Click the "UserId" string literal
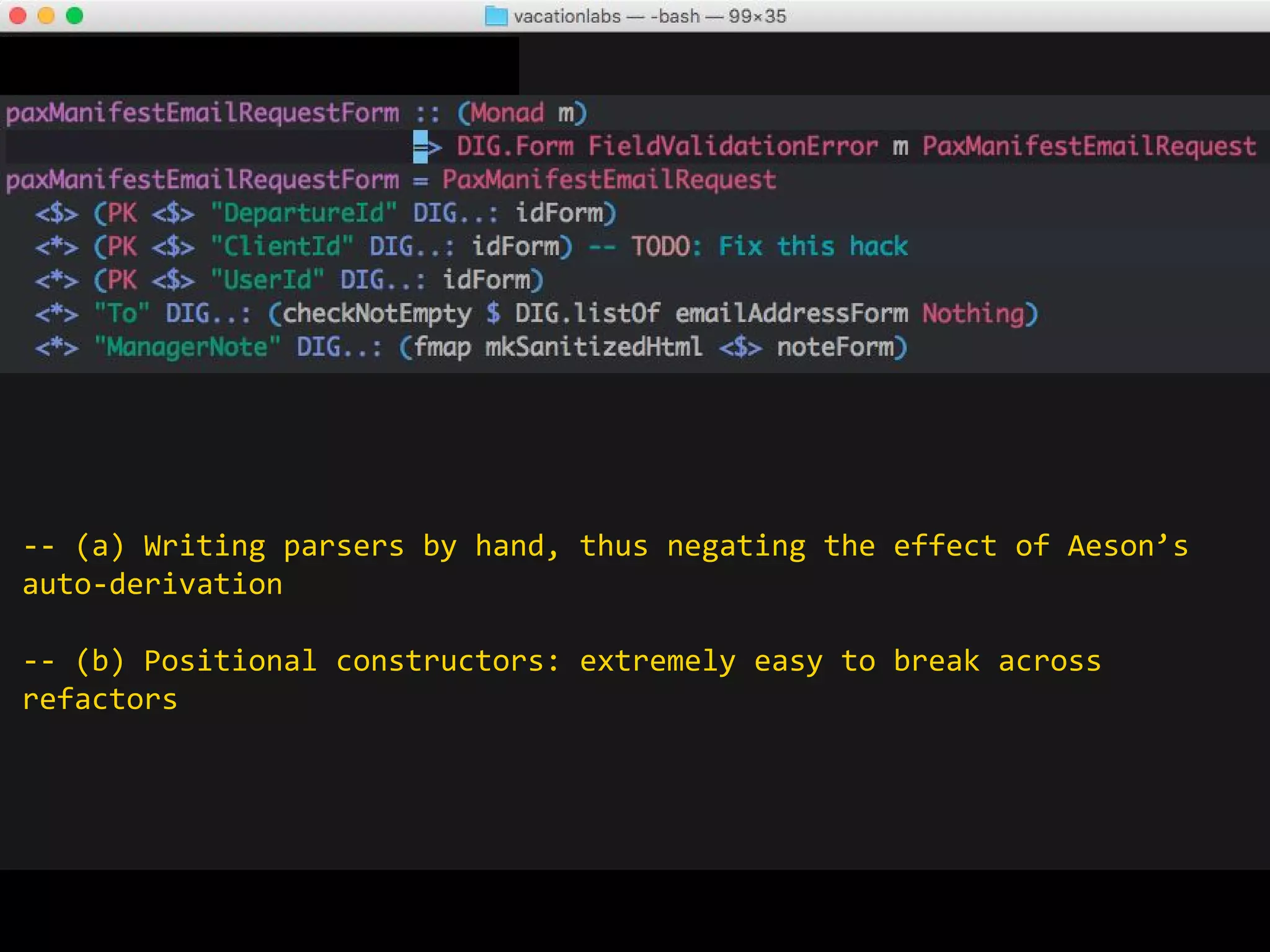The height and width of the screenshot is (952, 1270). [x=267, y=280]
